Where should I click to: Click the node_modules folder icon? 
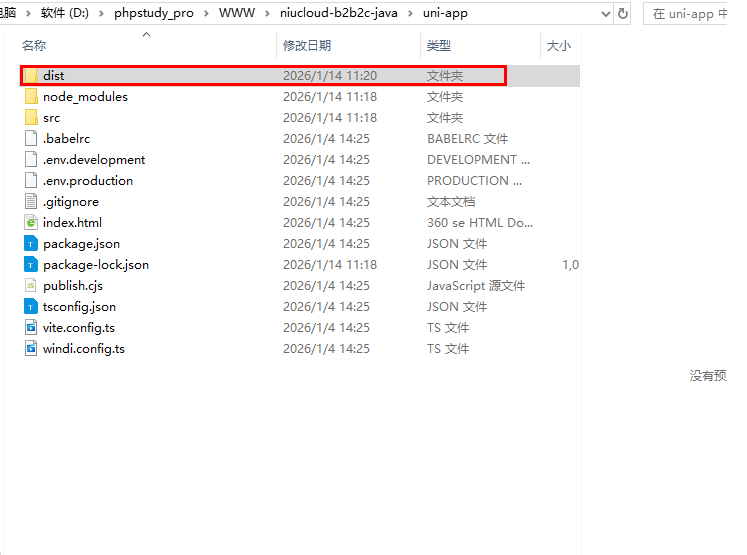[x=31, y=97]
